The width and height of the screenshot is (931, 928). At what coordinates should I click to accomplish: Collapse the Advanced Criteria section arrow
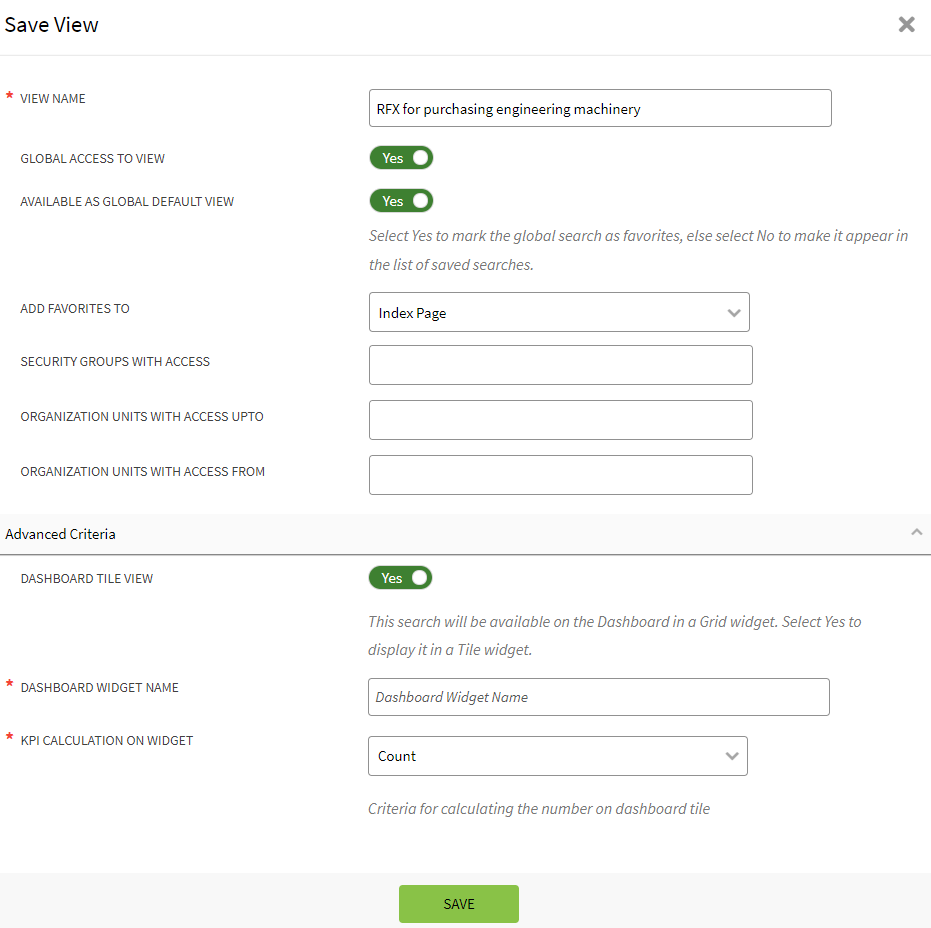[x=916, y=534]
